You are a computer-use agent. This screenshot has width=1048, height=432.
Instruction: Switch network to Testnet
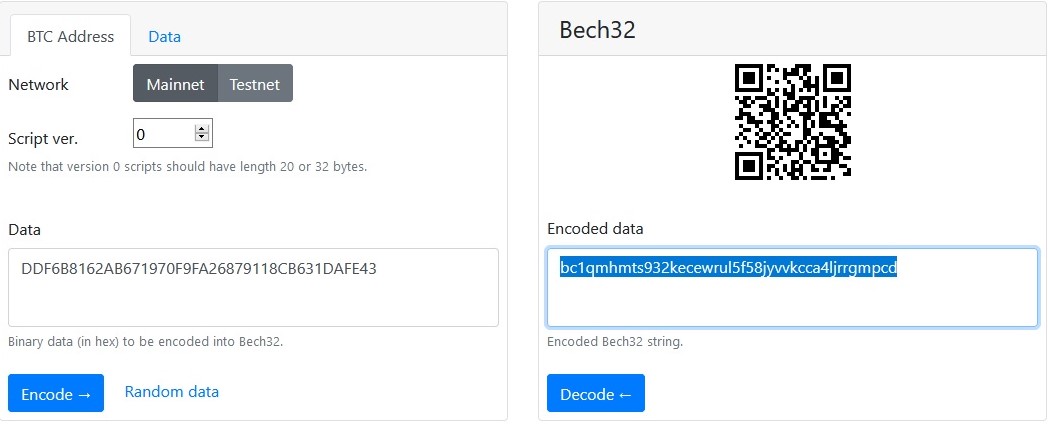pyautogui.click(x=255, y=84)
